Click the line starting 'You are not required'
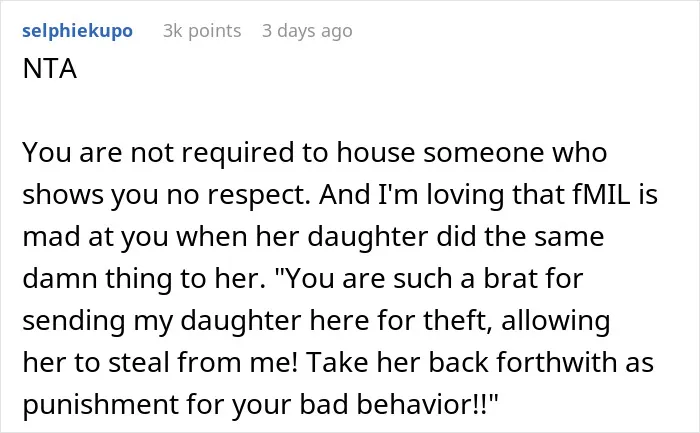The width and height of the screenshot is (700, 433). click(x=315, y=153)
